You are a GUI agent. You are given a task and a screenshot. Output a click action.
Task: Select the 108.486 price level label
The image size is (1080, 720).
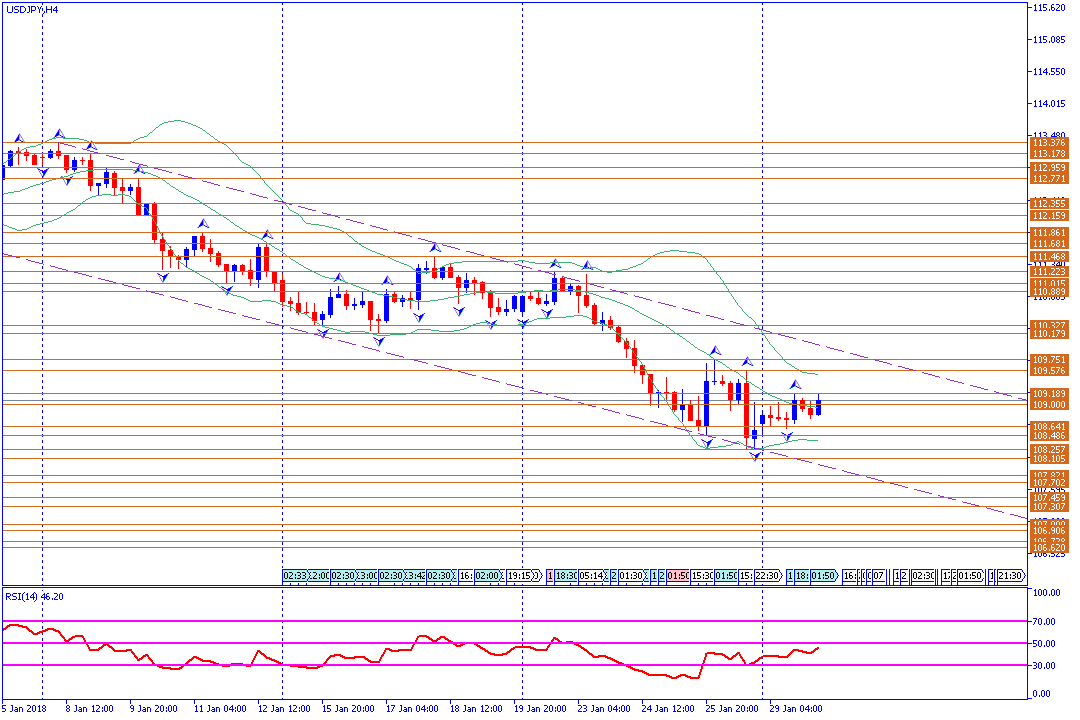click(x=1049, y=436)
